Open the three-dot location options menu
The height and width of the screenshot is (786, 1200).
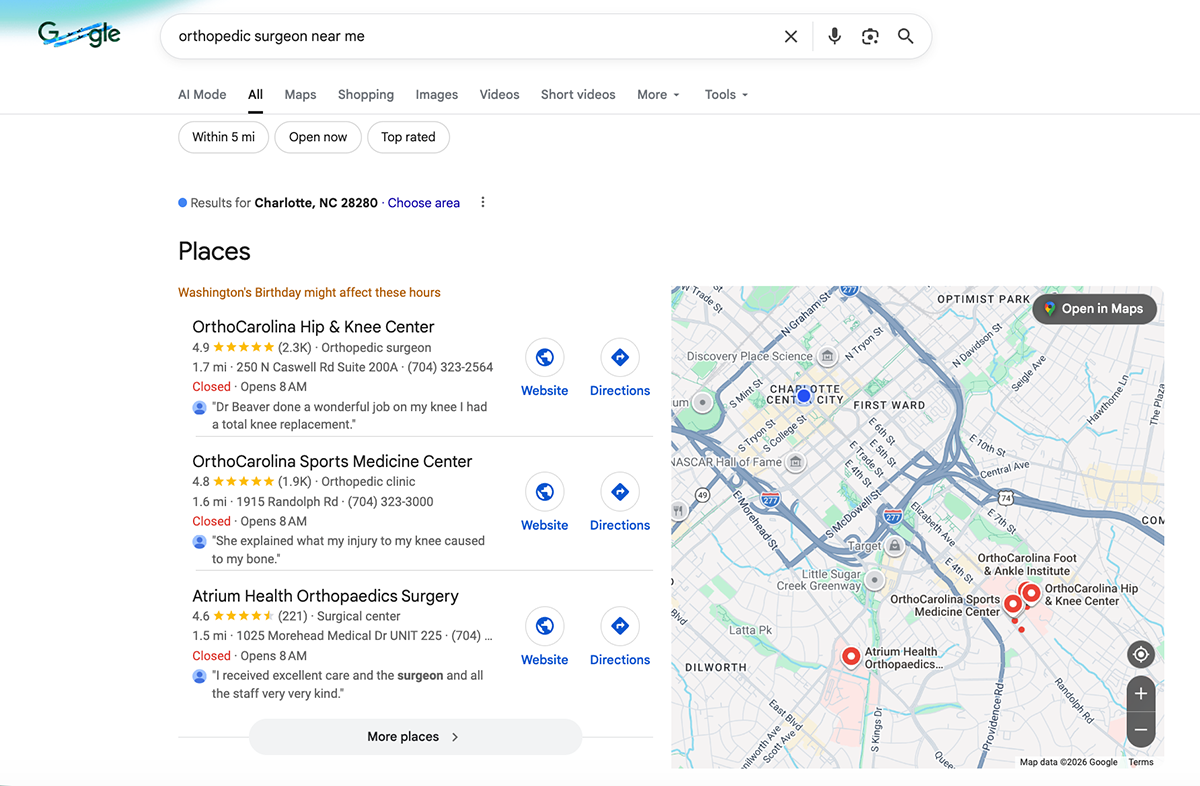coord(483,203)
